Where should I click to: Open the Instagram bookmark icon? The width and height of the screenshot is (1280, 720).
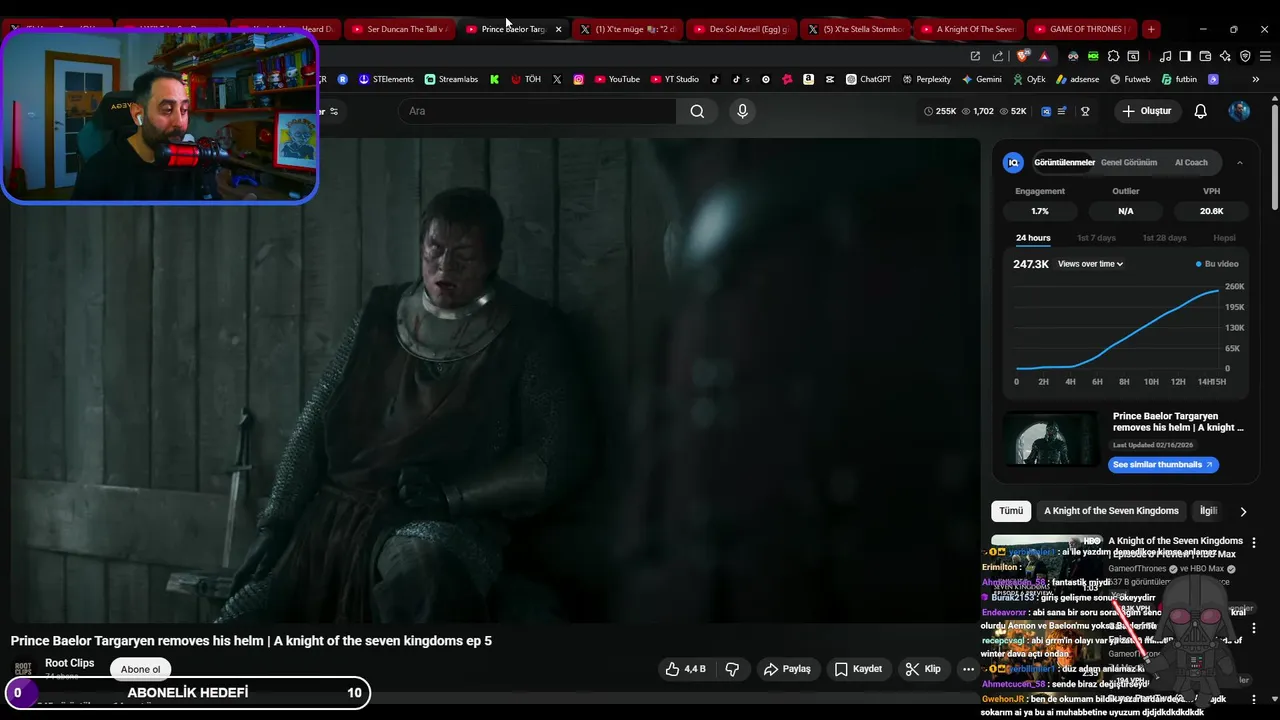[578, 79]
